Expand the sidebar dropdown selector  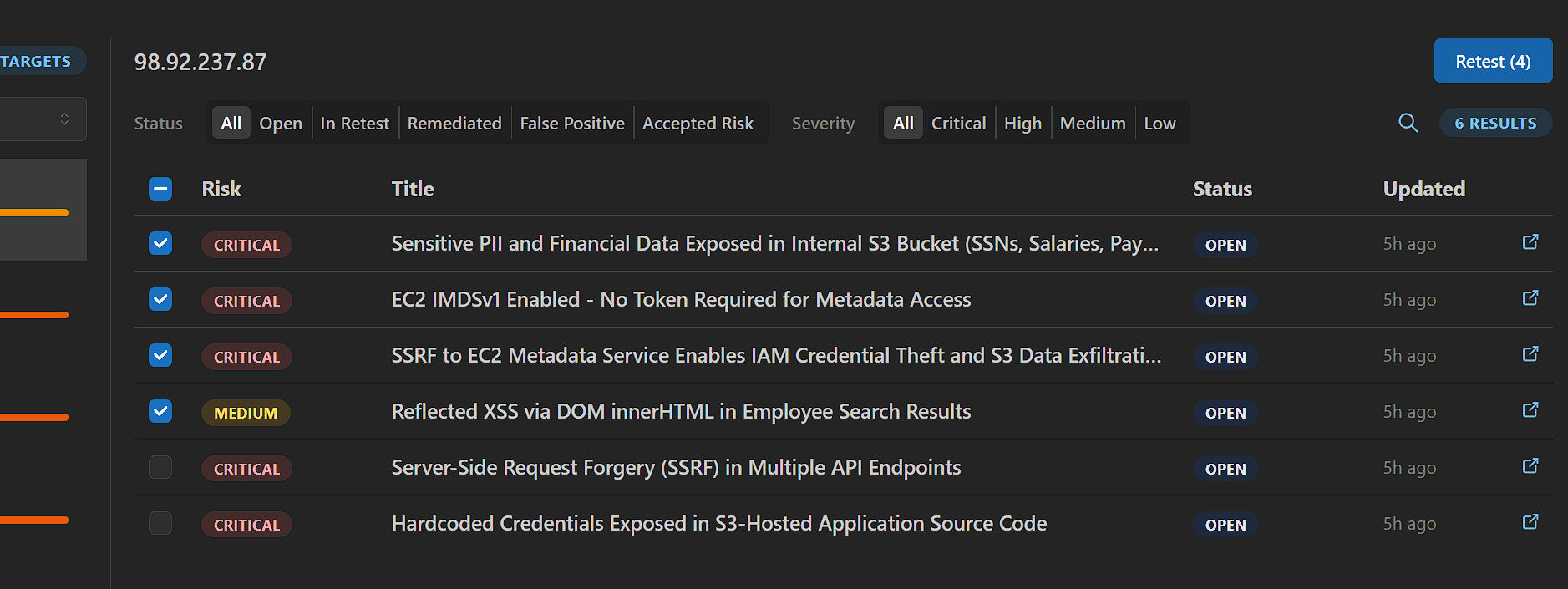click(42, 119)
